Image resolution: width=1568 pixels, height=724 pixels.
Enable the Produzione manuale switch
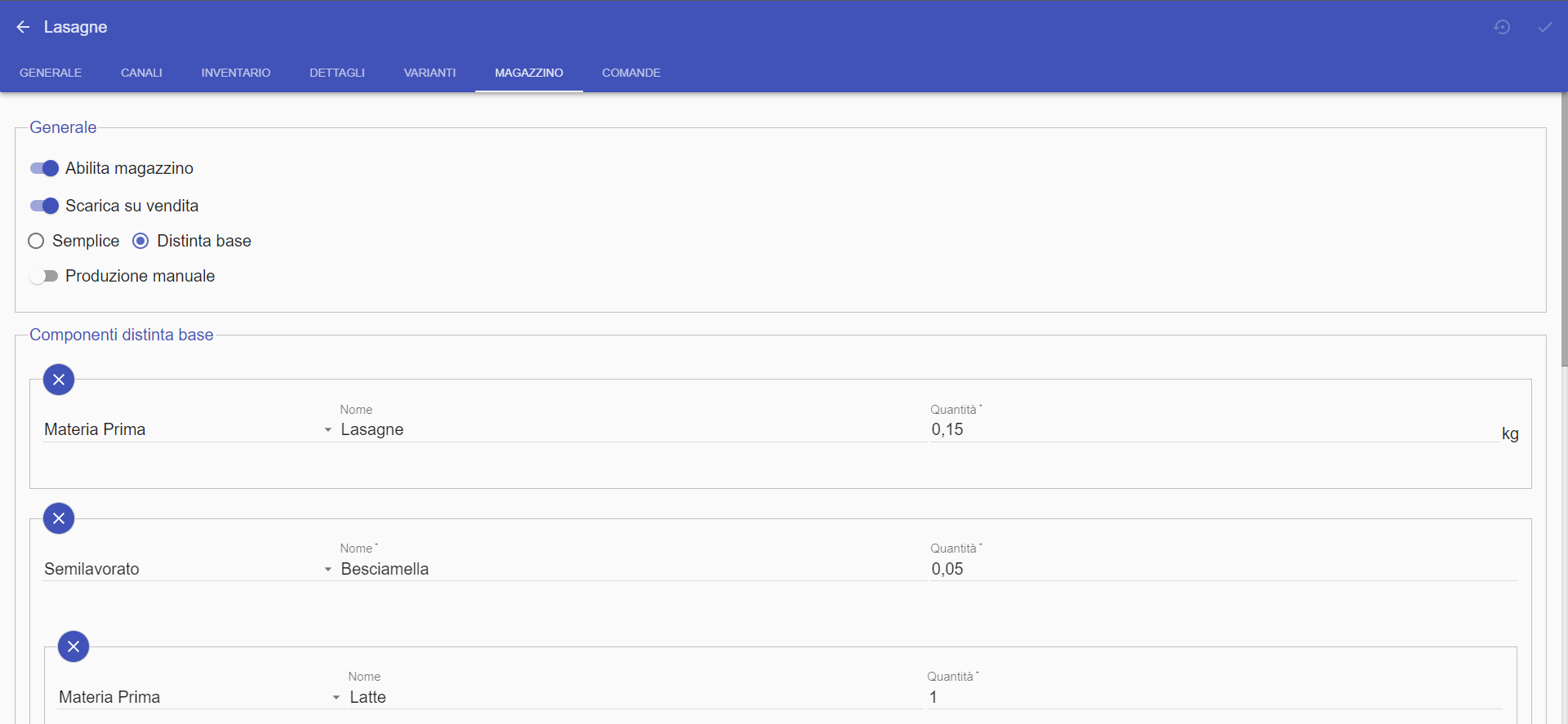[x=44, y=276]
